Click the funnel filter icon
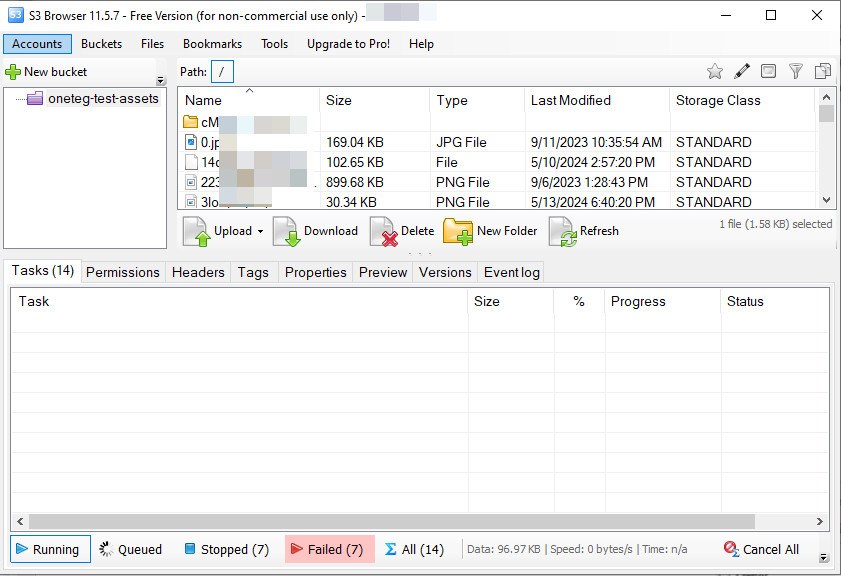 point(796,71)
